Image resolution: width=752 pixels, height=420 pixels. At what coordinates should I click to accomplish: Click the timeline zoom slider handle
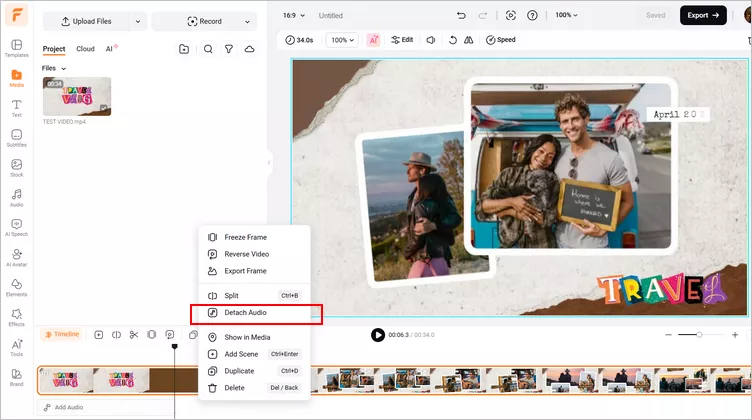pyautogui.click(x=699, y=335)
